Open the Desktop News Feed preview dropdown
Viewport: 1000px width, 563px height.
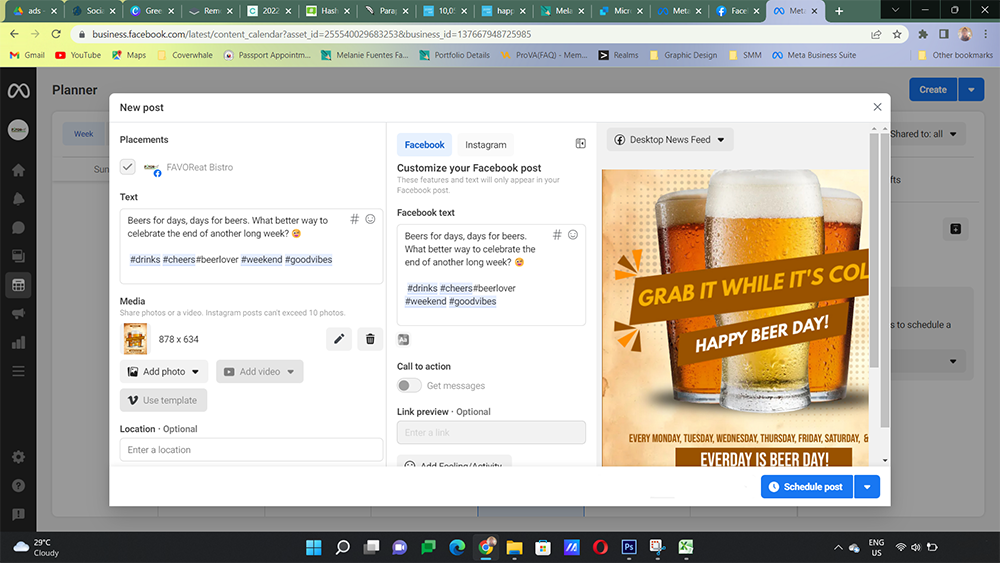670,140
